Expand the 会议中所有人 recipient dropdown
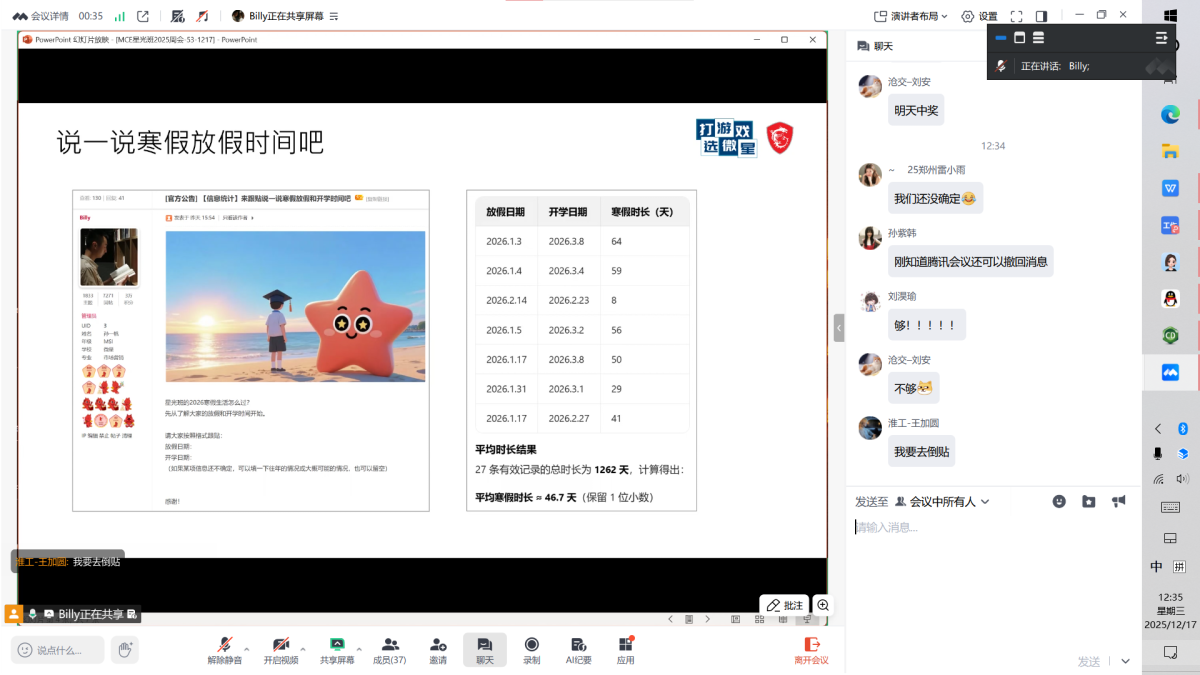 (942, 501)
